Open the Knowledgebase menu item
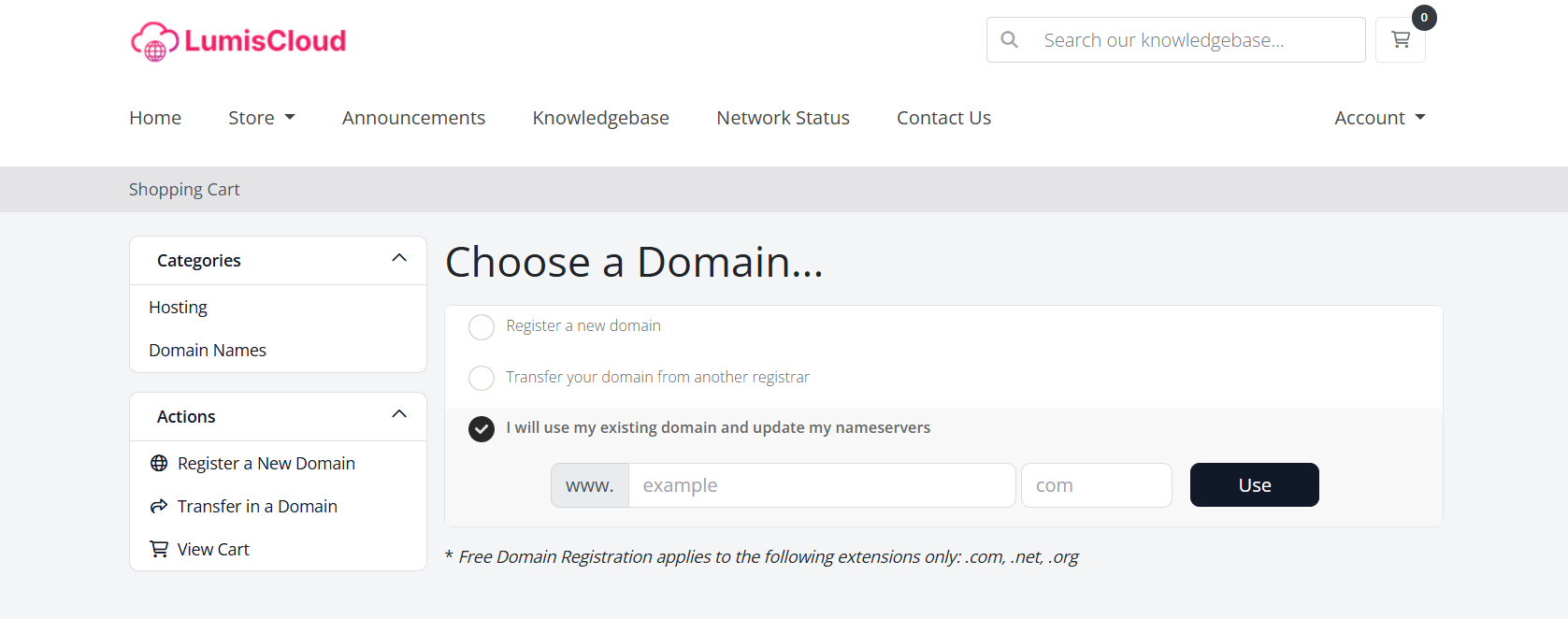1568x619 pixels. (601, 118)
